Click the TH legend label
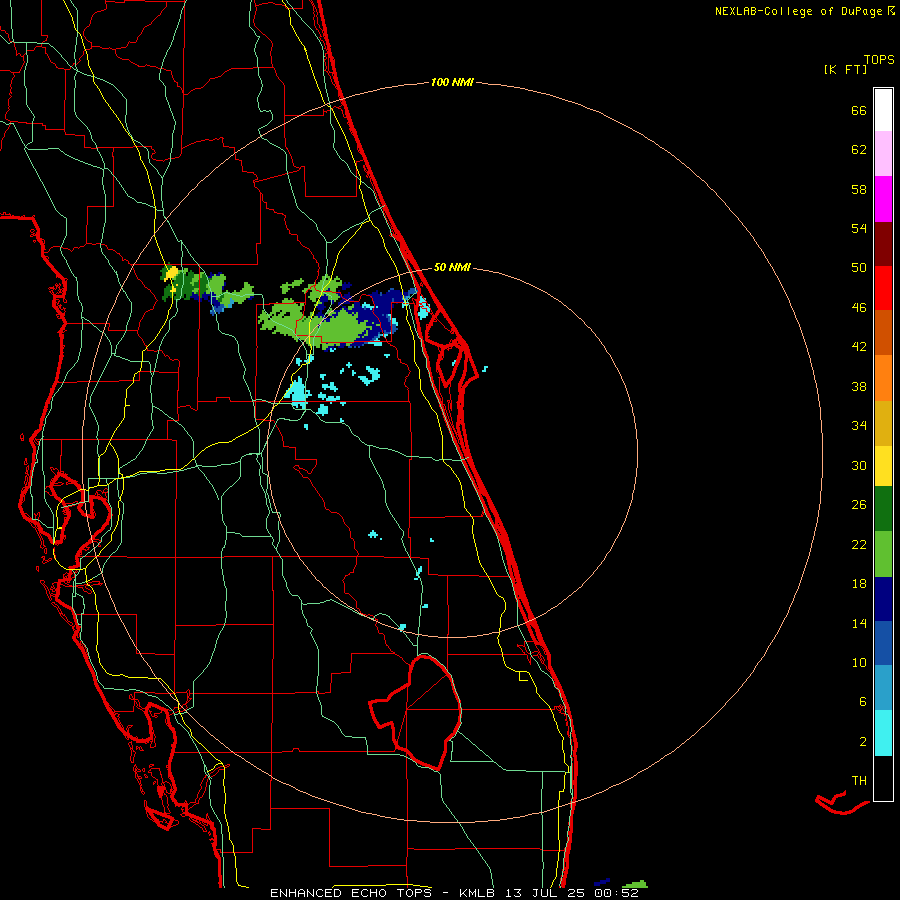The height and width of the screenshot is (900, 900). 859,781
